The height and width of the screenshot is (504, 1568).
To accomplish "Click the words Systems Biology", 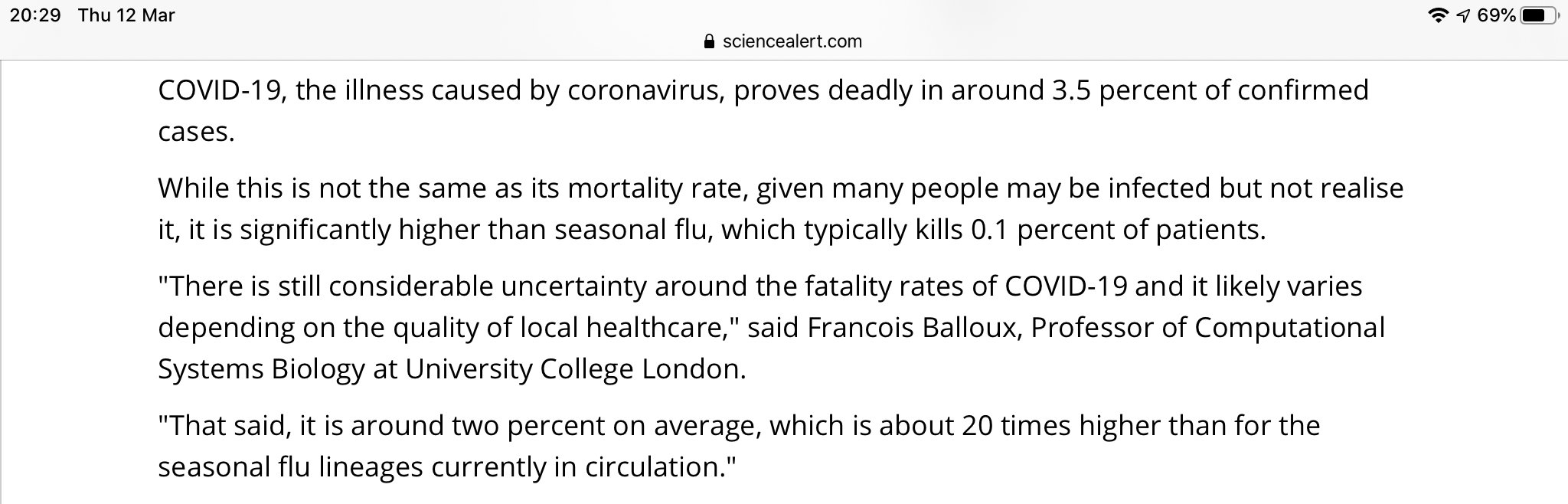I will pos(261,369).
